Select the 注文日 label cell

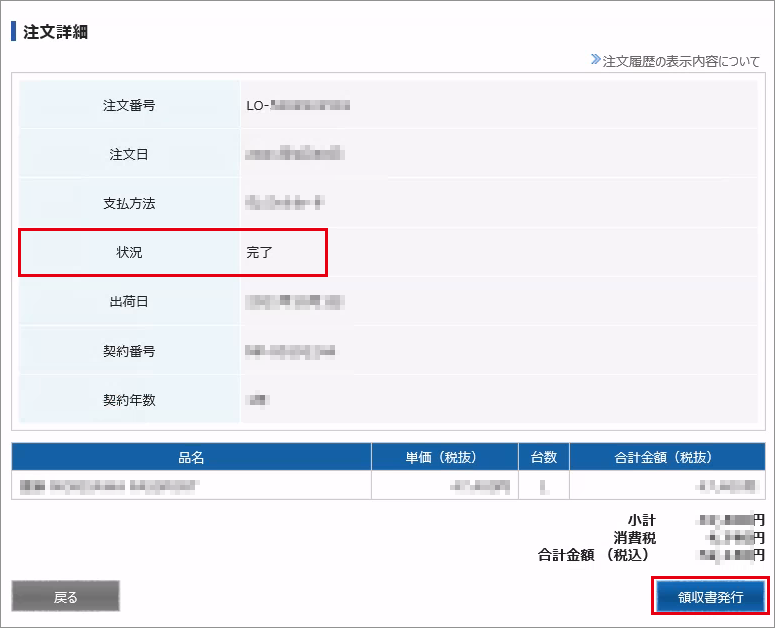pos(129,154)
